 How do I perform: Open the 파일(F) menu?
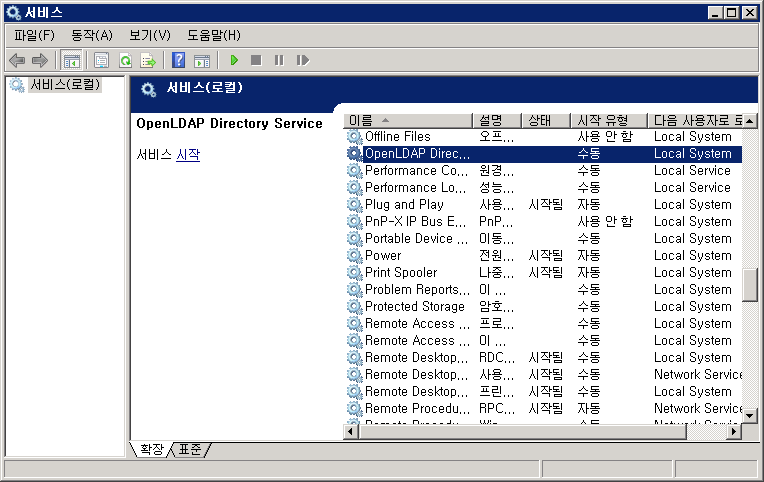34,35
